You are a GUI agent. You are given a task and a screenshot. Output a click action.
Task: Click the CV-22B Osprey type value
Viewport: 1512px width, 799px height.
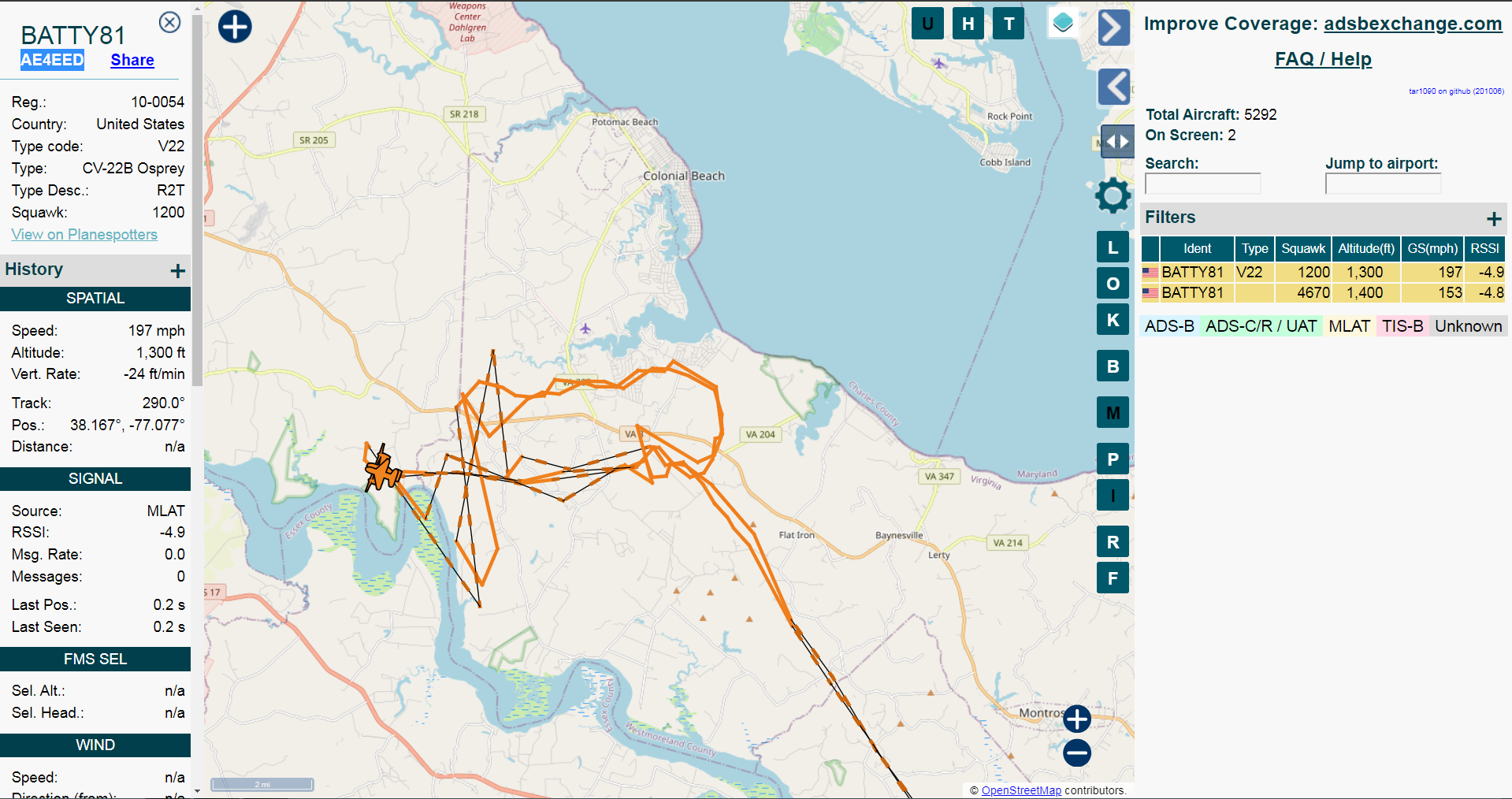pyautogui.click(x=133, y=168)
